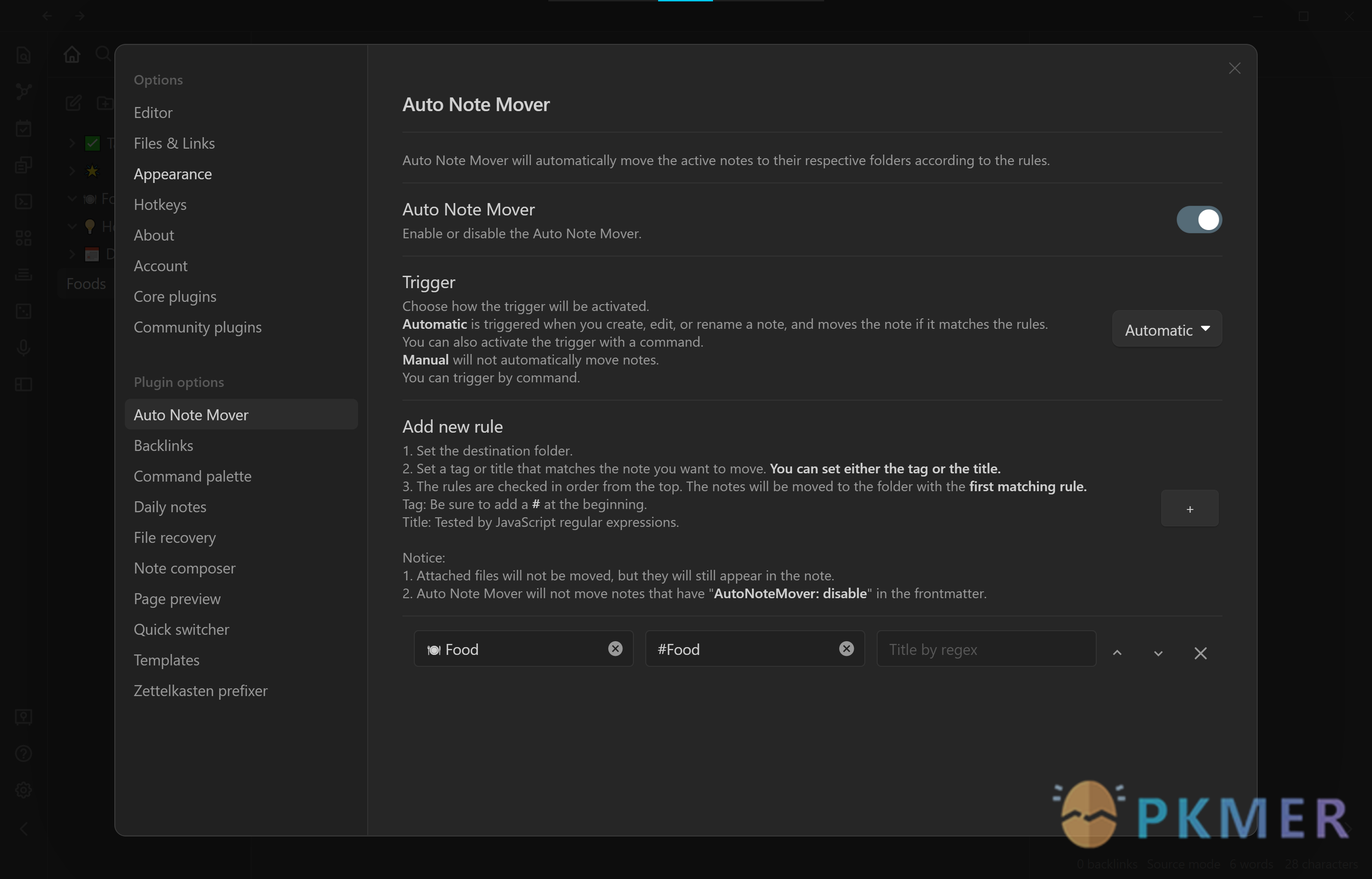Open help with the question mark icon
1372x879 pixels.
(23, 753)
